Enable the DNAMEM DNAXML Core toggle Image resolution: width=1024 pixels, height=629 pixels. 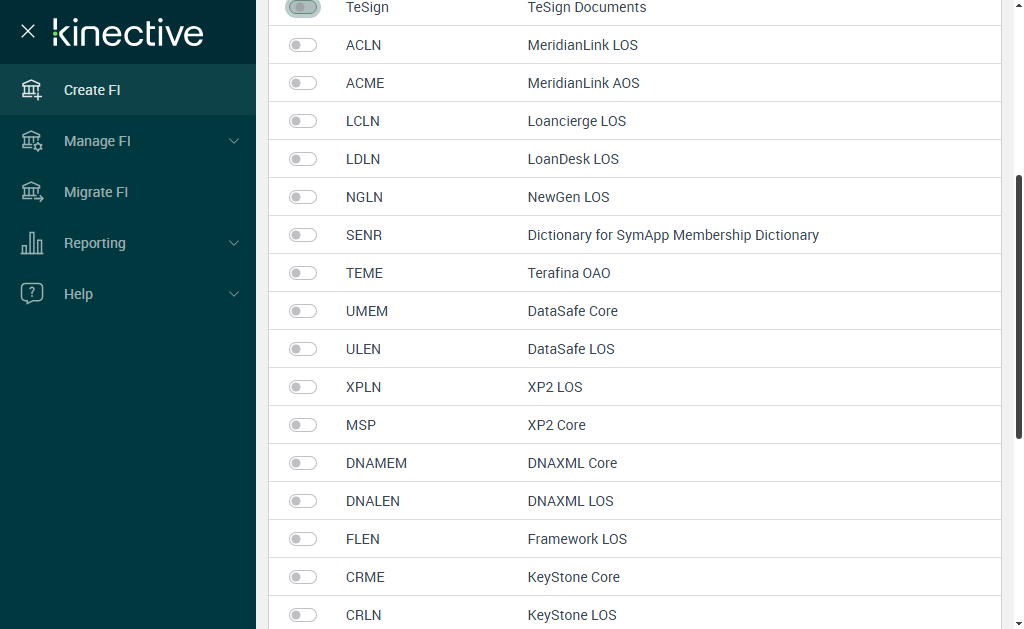coord(303,462)
